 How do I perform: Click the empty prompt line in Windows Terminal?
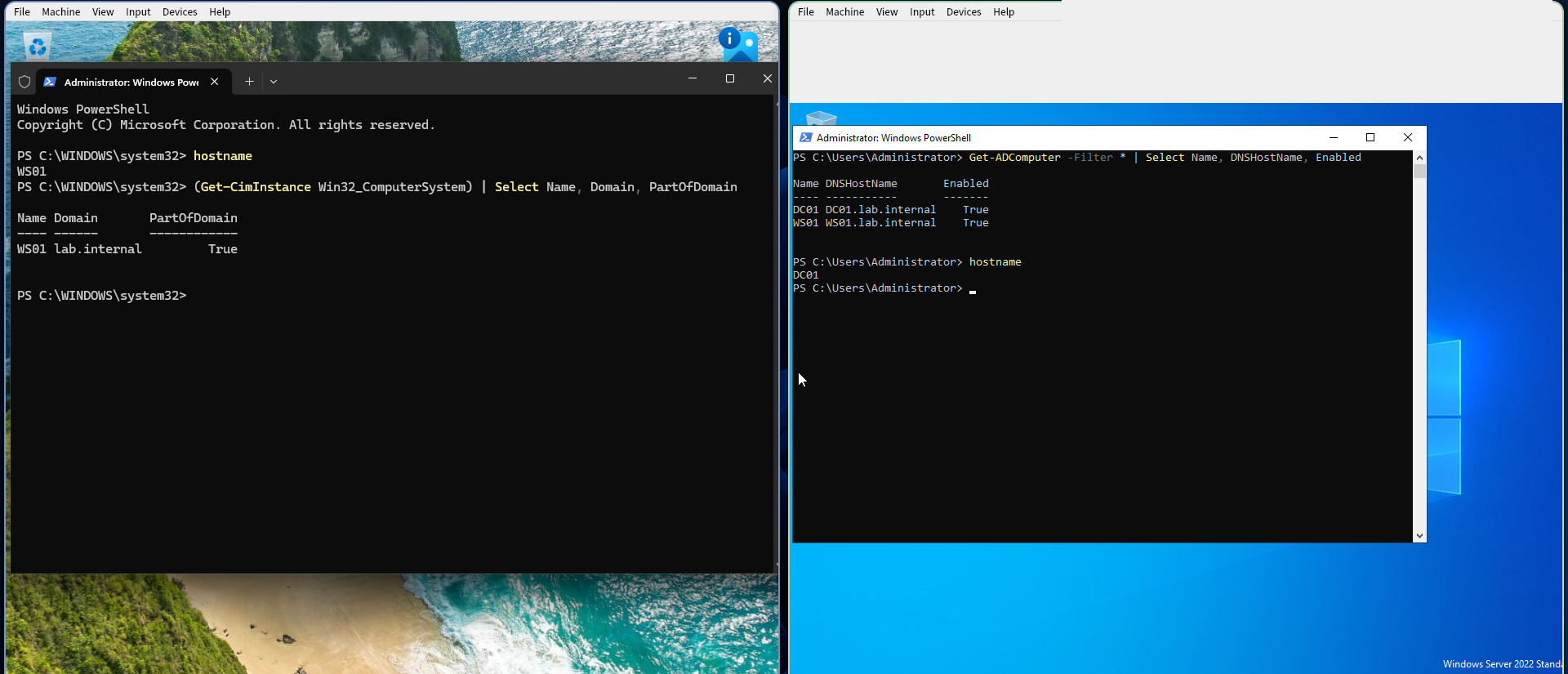102,296
